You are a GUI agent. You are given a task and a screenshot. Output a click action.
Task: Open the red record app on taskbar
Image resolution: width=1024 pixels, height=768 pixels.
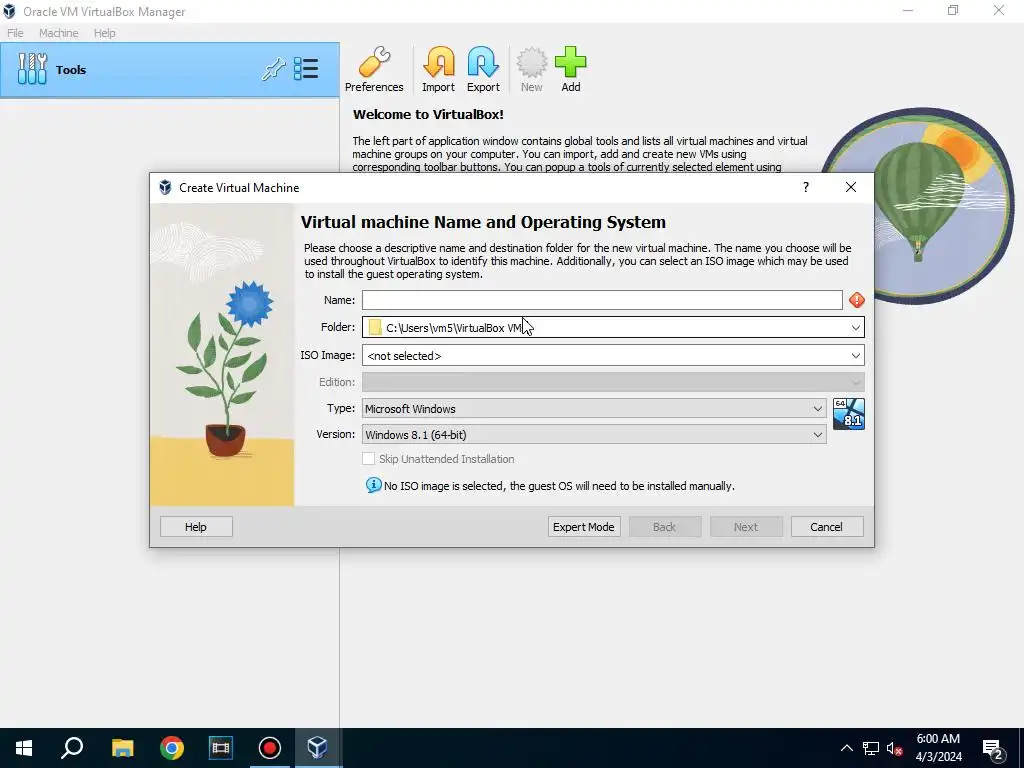[x=270, y=748]
